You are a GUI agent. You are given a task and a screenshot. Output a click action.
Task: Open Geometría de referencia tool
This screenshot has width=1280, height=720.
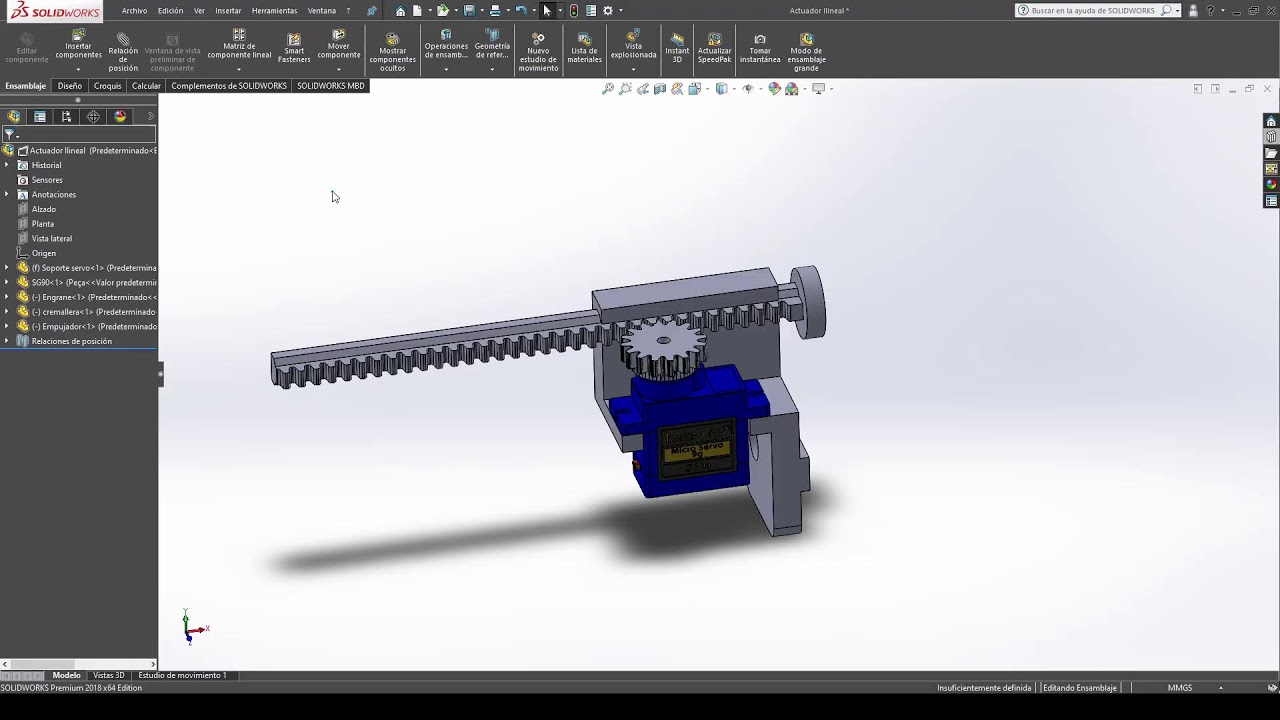pyautogui.click(x=492, y=45)
